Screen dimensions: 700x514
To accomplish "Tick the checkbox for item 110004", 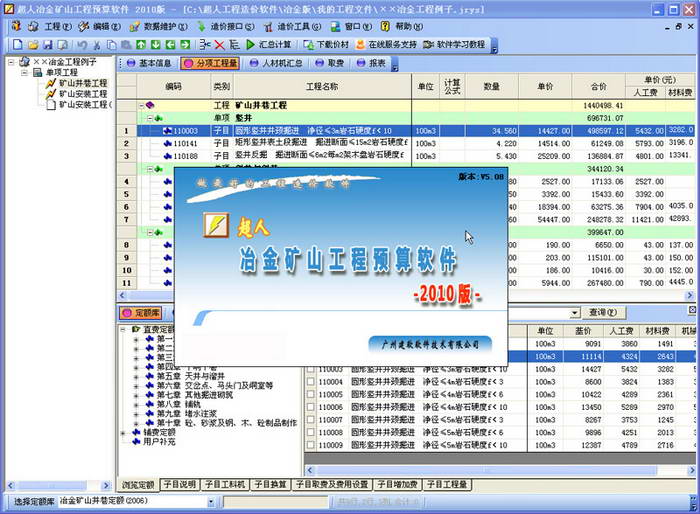I will pos(310,382).
